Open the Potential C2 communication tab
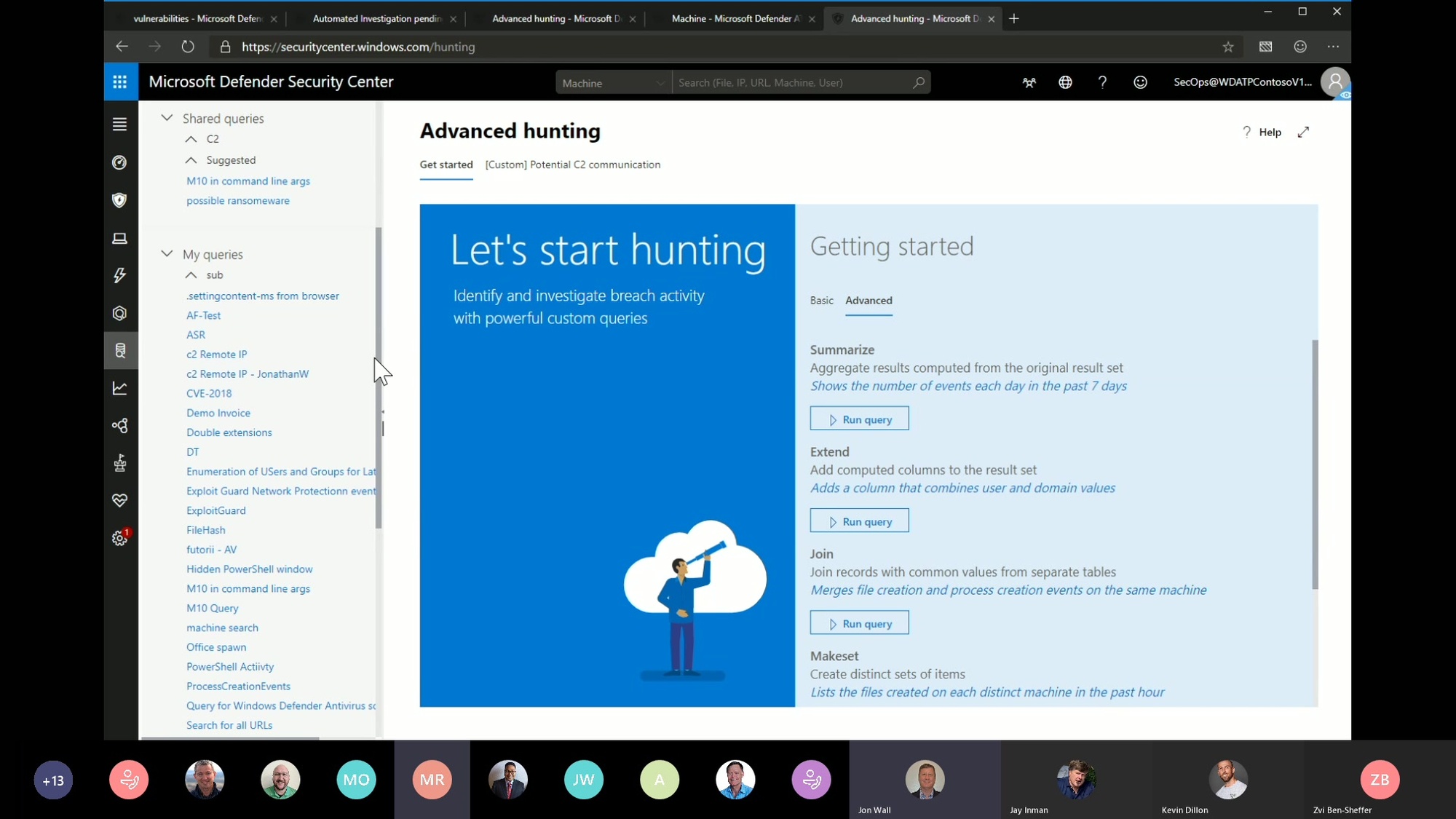Screen dimensions: 1456x819 pos(573,165)
